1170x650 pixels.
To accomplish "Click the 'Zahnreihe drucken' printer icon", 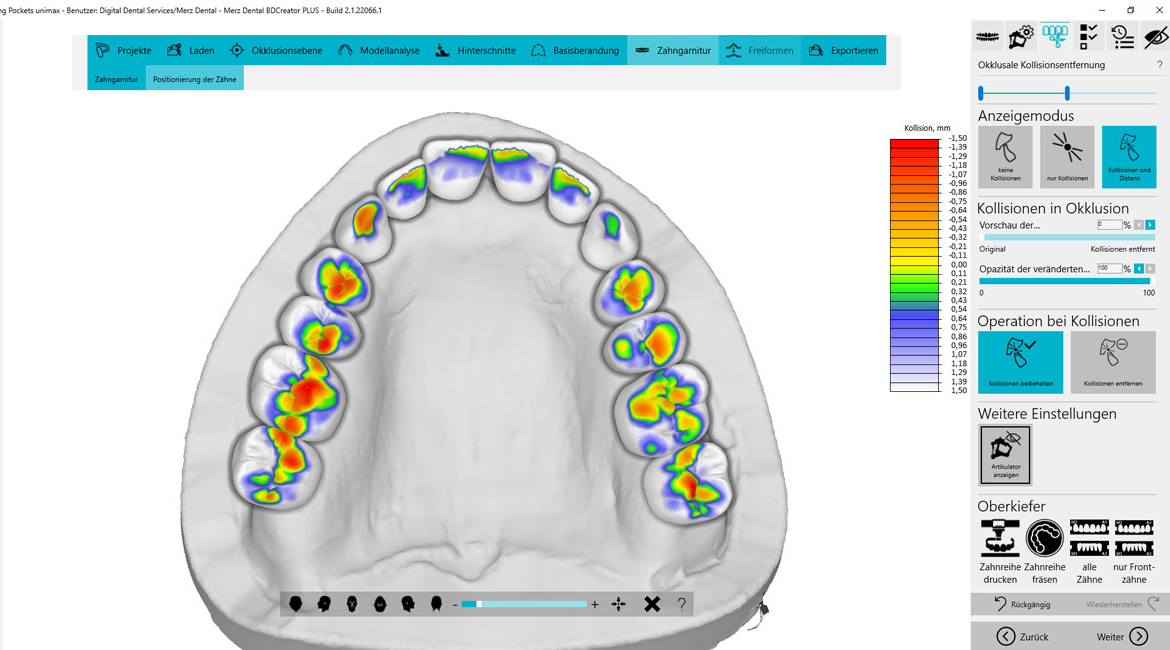I will [1000, 538].
